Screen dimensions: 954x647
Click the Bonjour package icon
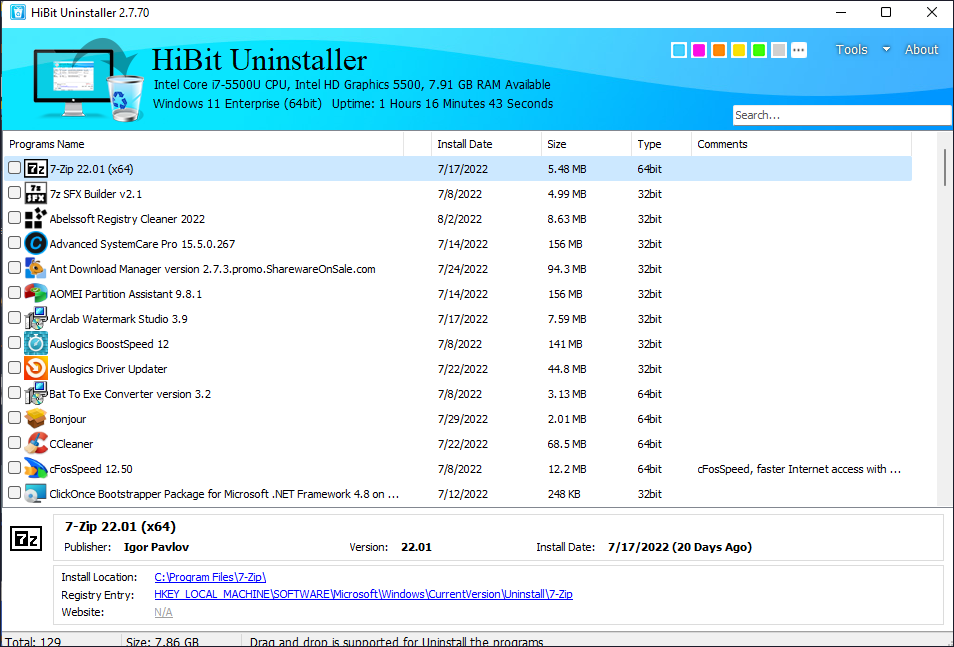coord(35,418)
